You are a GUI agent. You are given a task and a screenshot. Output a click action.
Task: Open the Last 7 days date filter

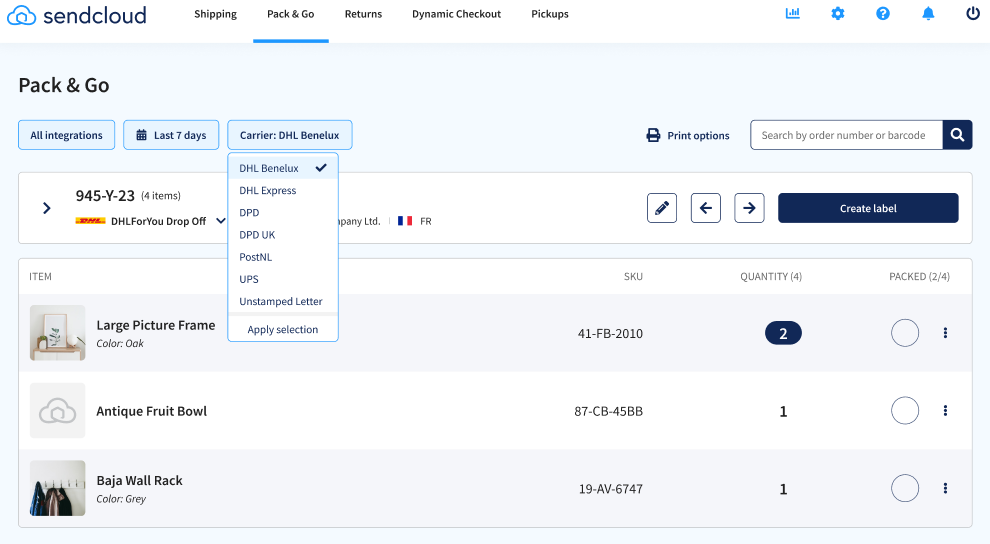[x=171, y=135]
